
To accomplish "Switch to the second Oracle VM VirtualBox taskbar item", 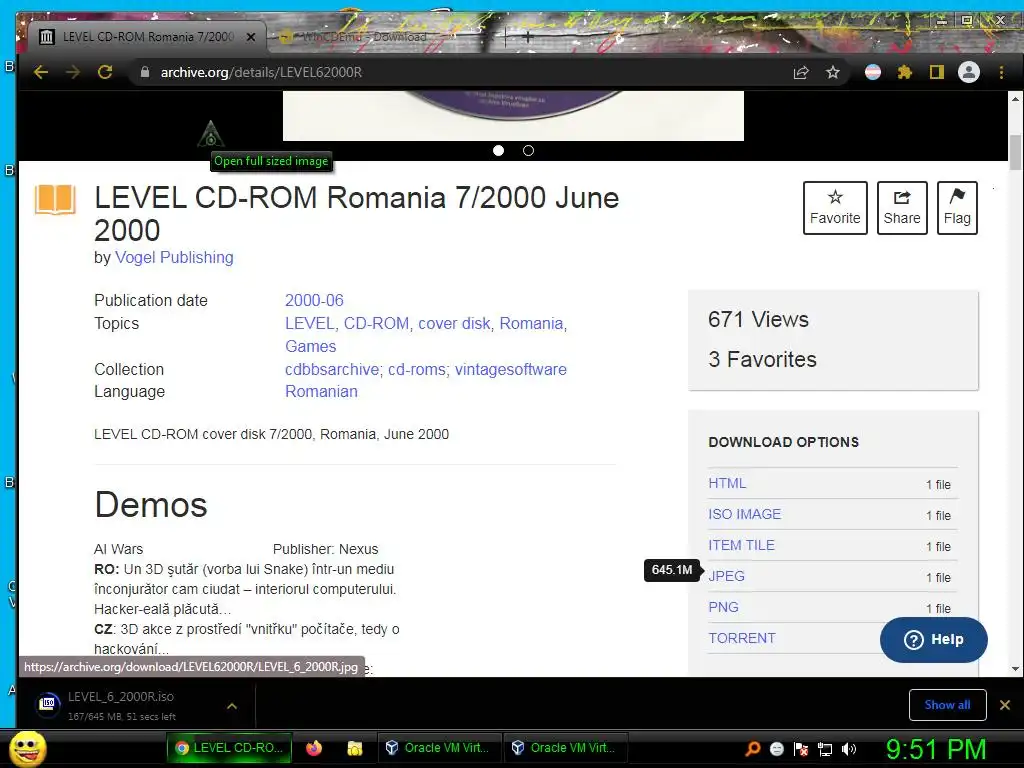I will 566,748.
